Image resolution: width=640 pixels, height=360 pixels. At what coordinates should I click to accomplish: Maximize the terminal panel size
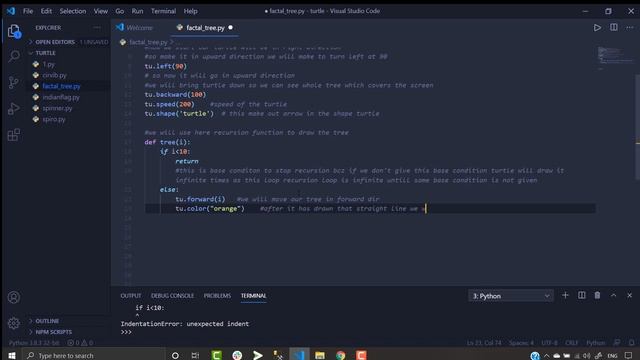(613, 295)
